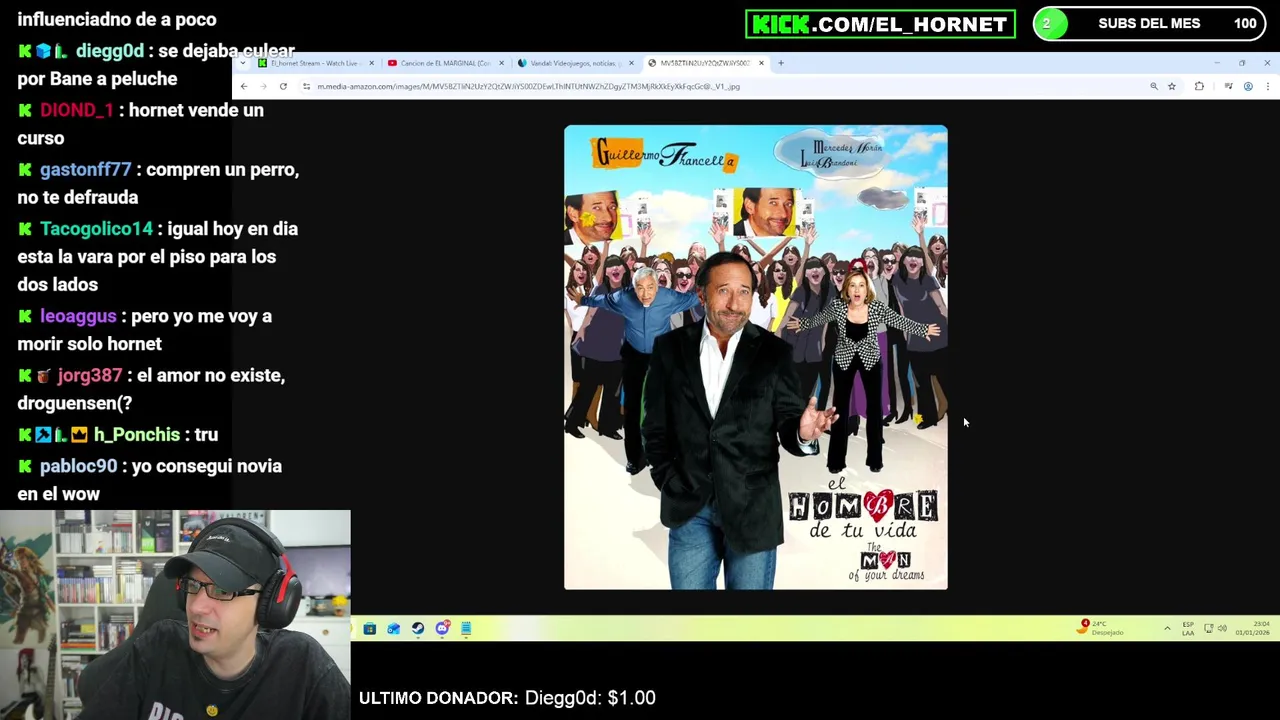Screen dimensions: 1280x720
Task: Open media control icon in Chrome toolbar
Action: [x=1228, y=86]
